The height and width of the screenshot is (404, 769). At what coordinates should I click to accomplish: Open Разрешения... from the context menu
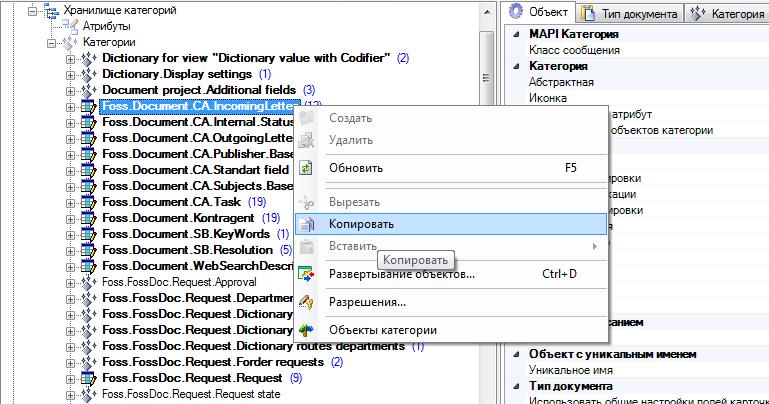point(366,302)
